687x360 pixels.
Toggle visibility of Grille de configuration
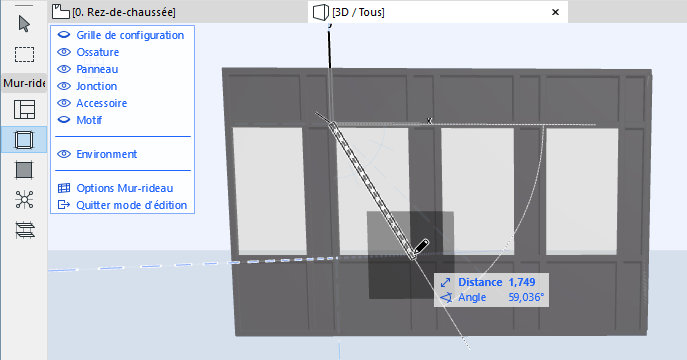(64, 35)
